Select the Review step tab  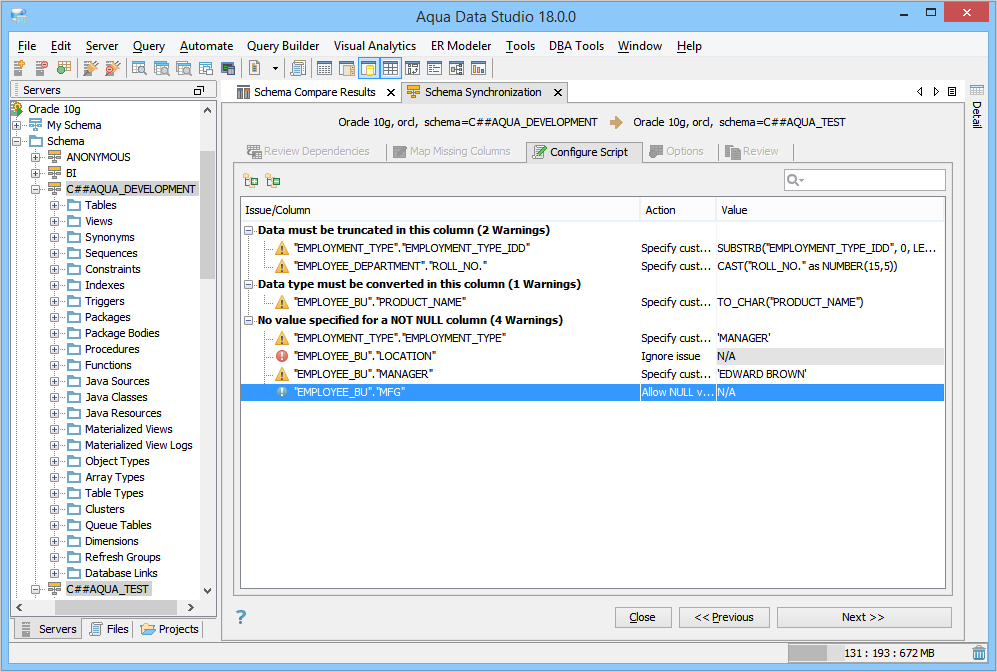pyautogui.click(x=752, y=151)
